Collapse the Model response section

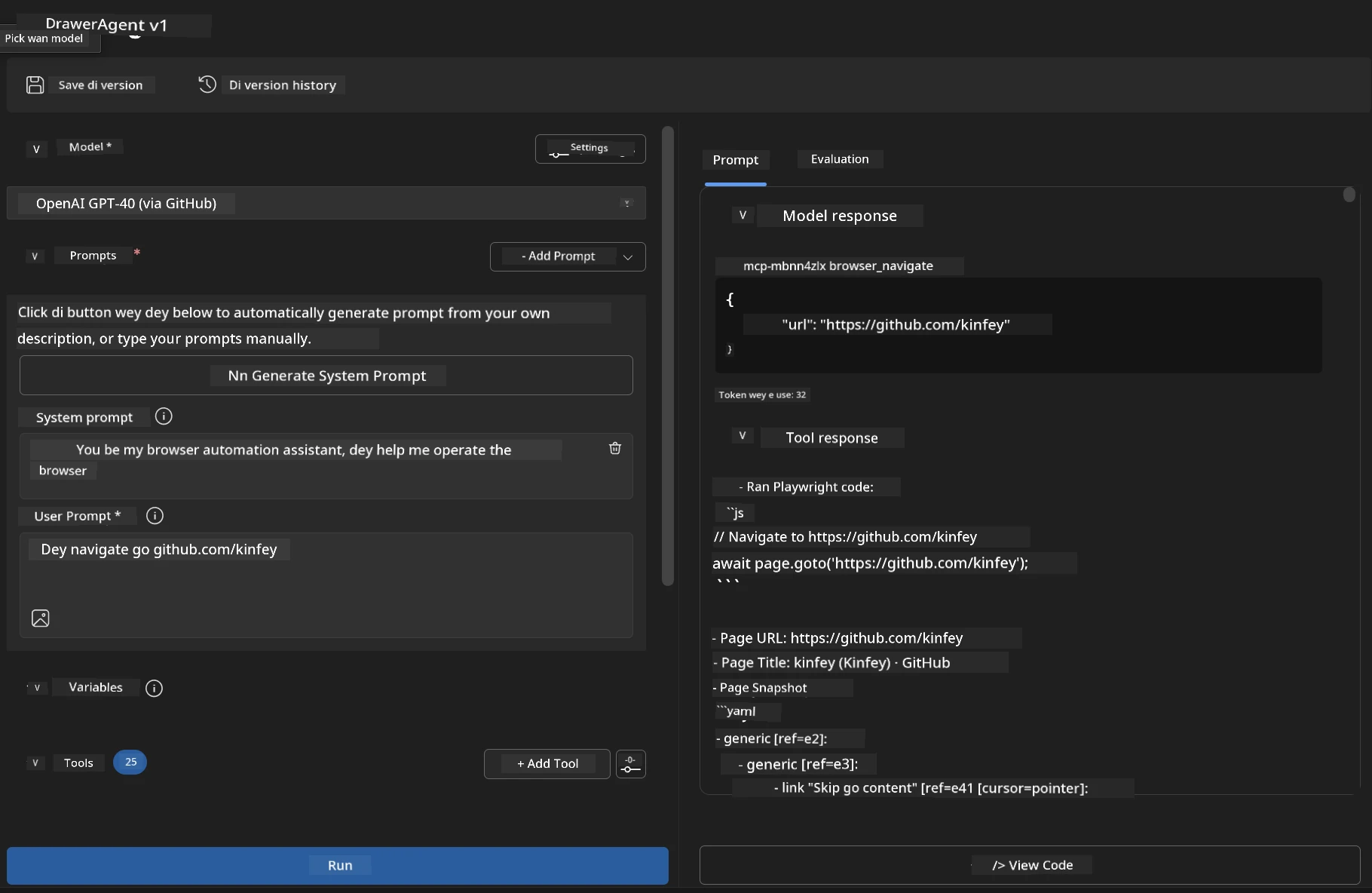pos(743,215)
